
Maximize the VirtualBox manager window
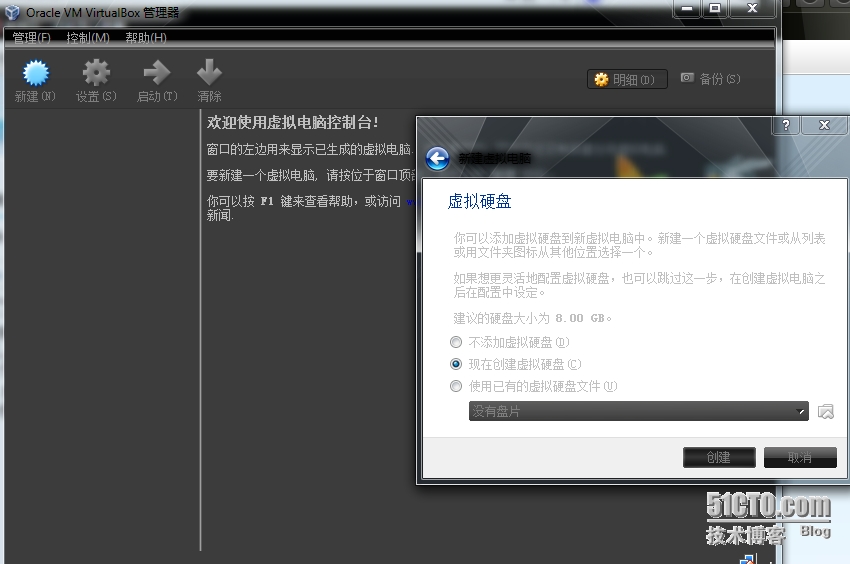click(715, 8)
